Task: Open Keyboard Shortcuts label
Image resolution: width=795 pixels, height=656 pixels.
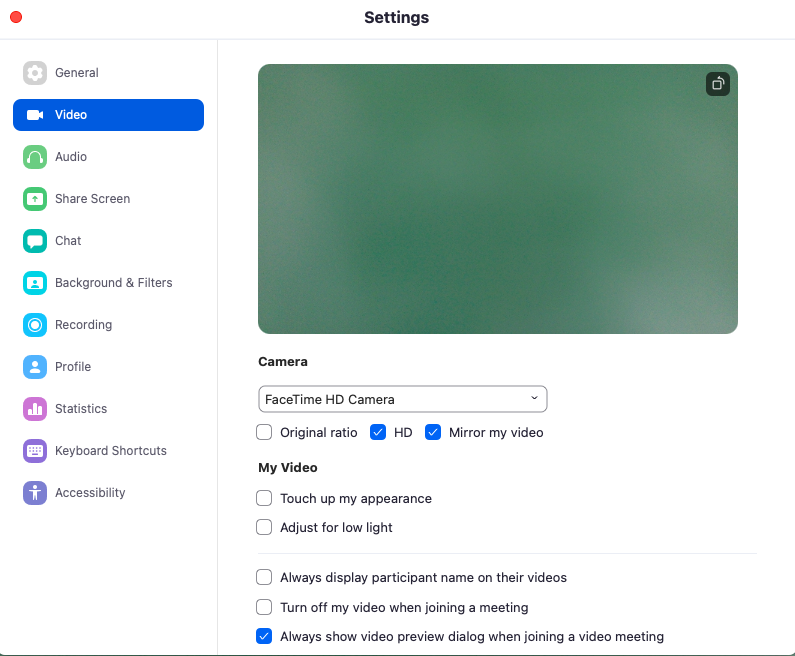Action: point(111,451)
